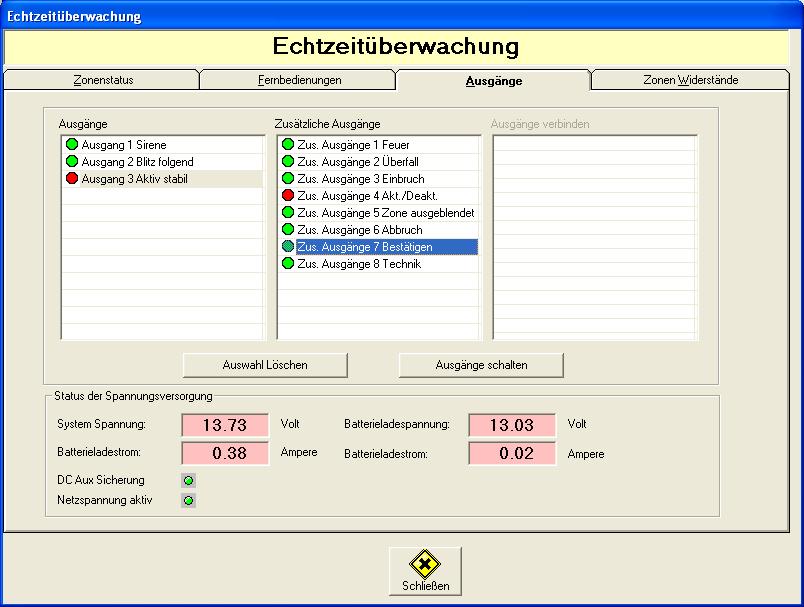
Task: Close the dialog with the Schließen button
Action: click(x=425, y=571)
